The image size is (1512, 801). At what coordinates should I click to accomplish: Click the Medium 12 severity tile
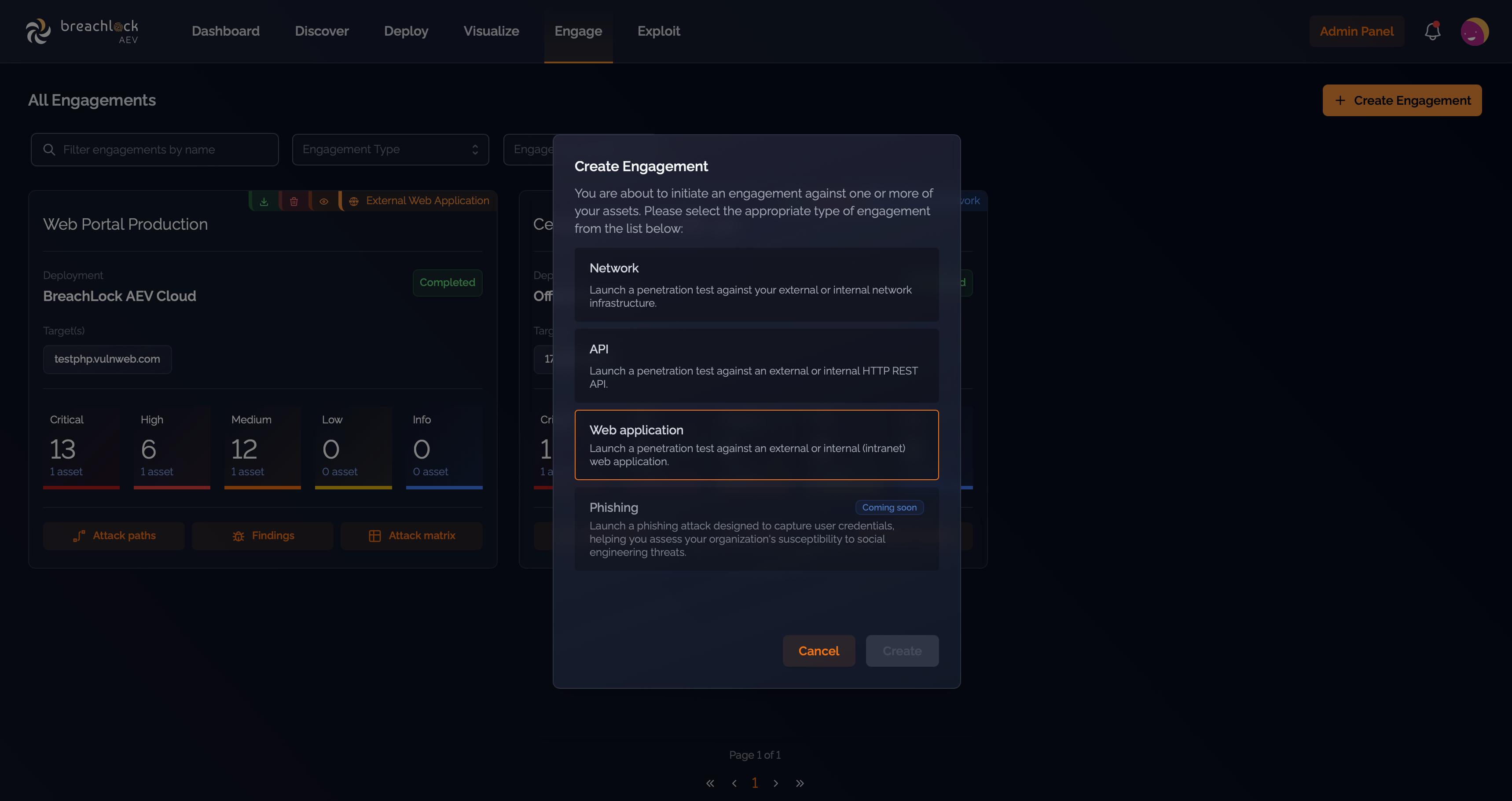click(x=262, y=447)
